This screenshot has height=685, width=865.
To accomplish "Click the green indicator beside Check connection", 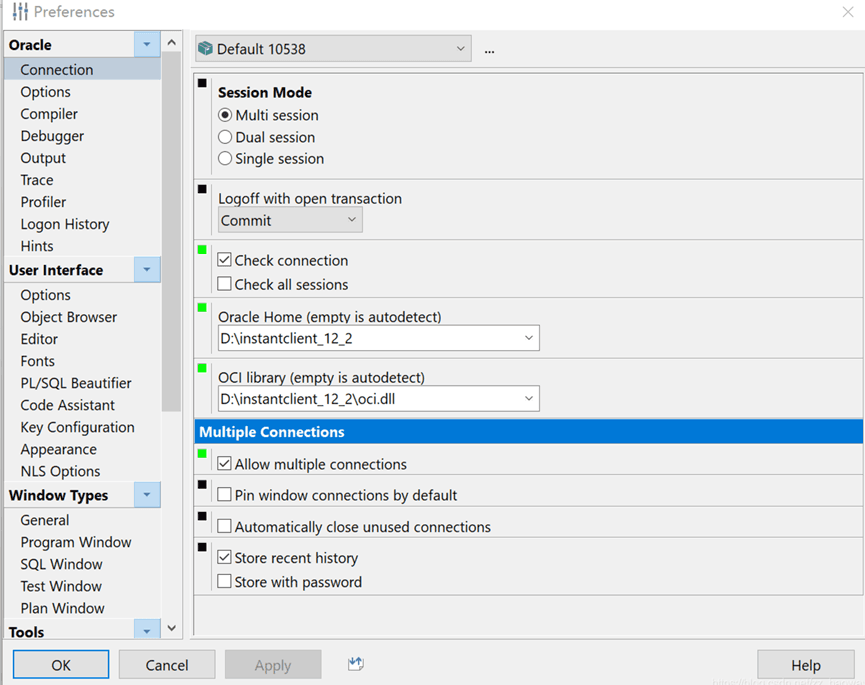I will [x=202, y=250].
